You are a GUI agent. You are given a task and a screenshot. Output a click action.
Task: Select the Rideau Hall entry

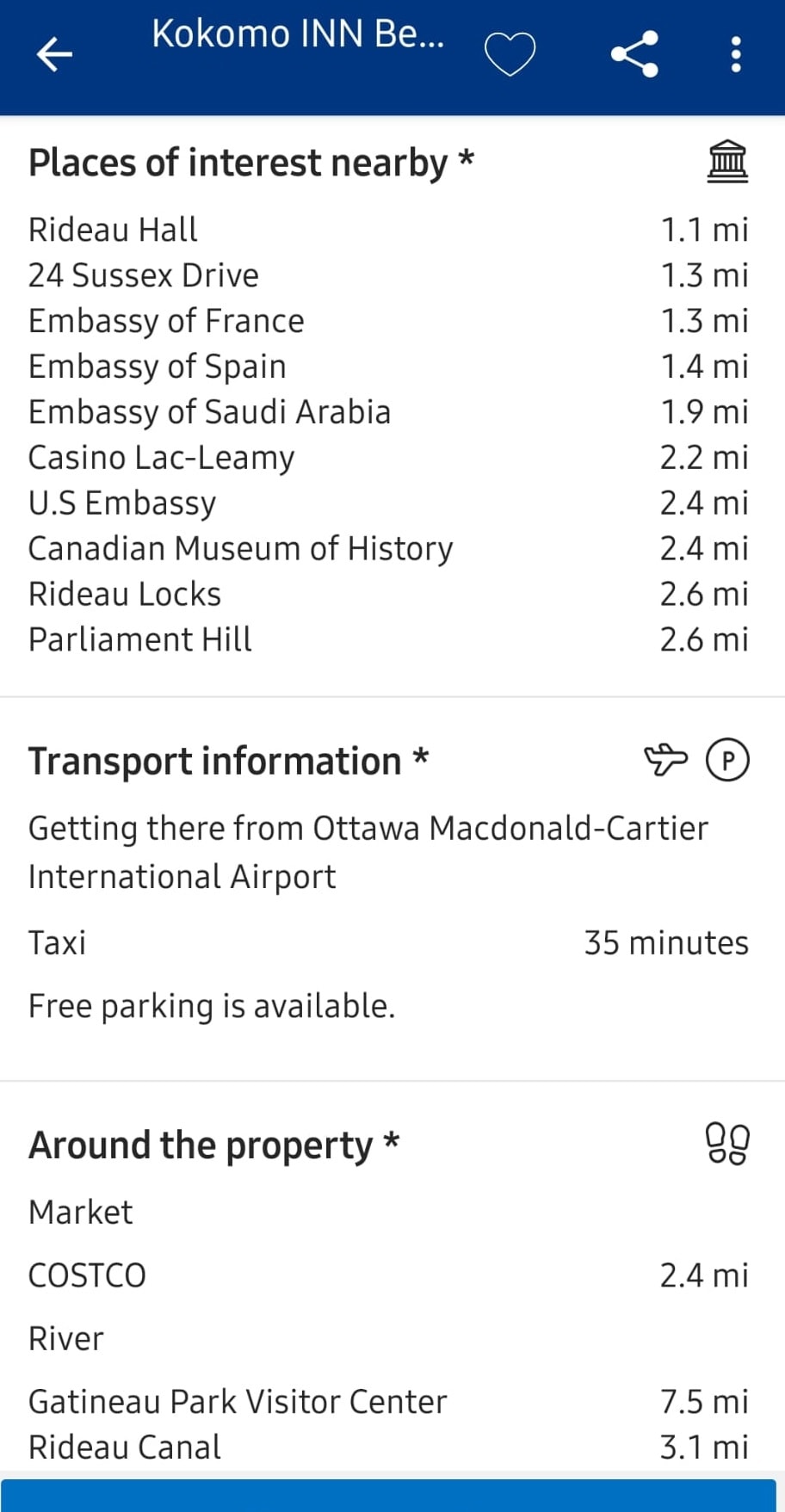388,230
